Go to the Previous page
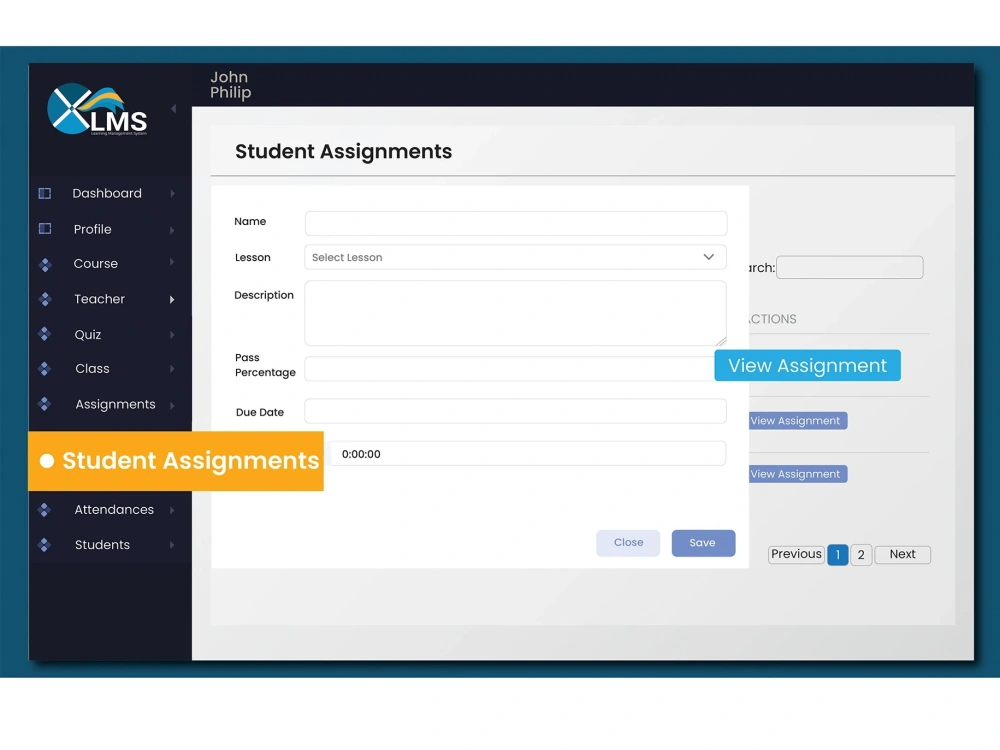Screen dimensions: 1000x750 pos(797,554)
